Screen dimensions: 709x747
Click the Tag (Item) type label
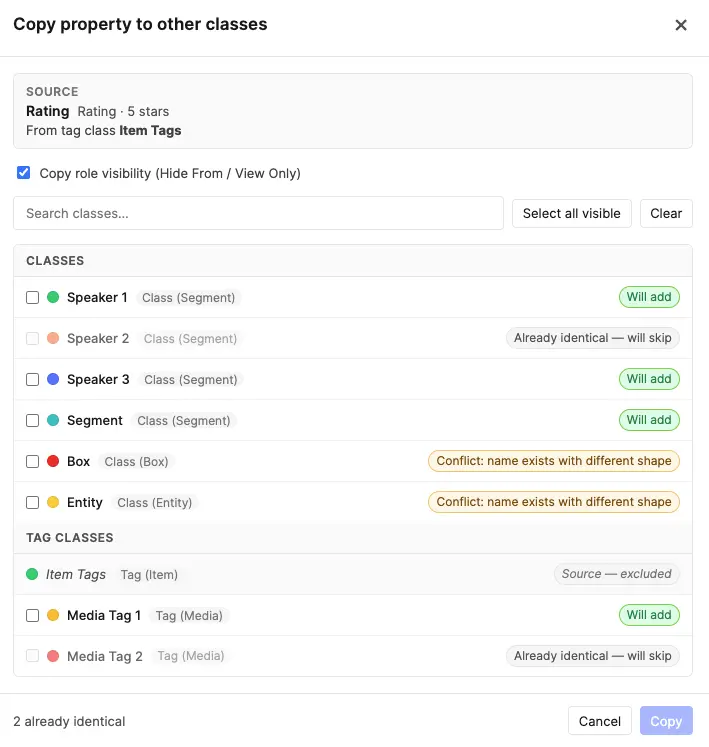point(149,575)
